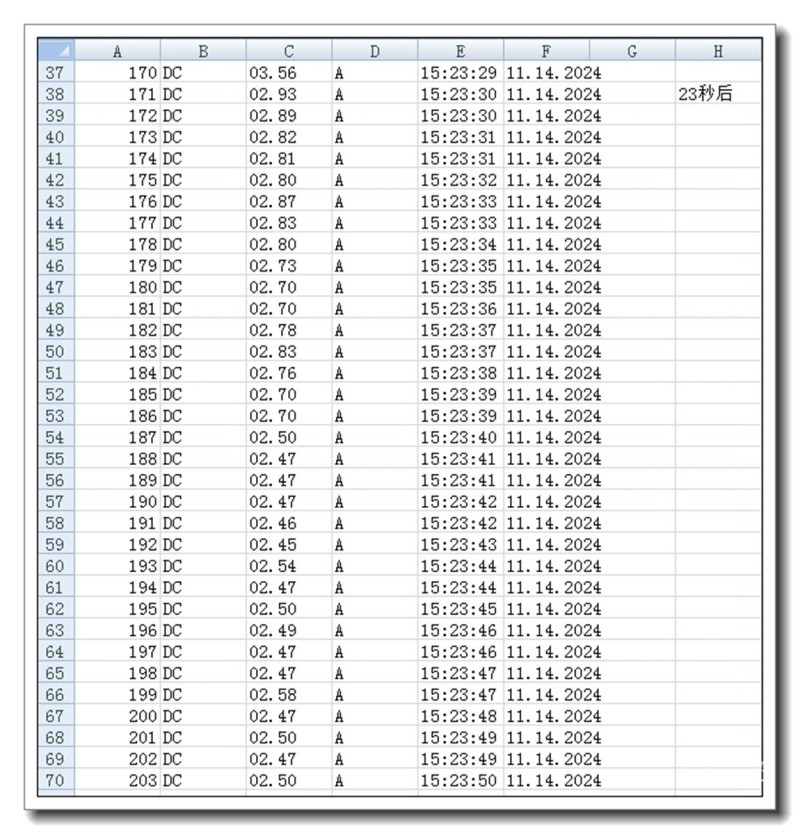Click the cell with value 03.56

(289, 73)
